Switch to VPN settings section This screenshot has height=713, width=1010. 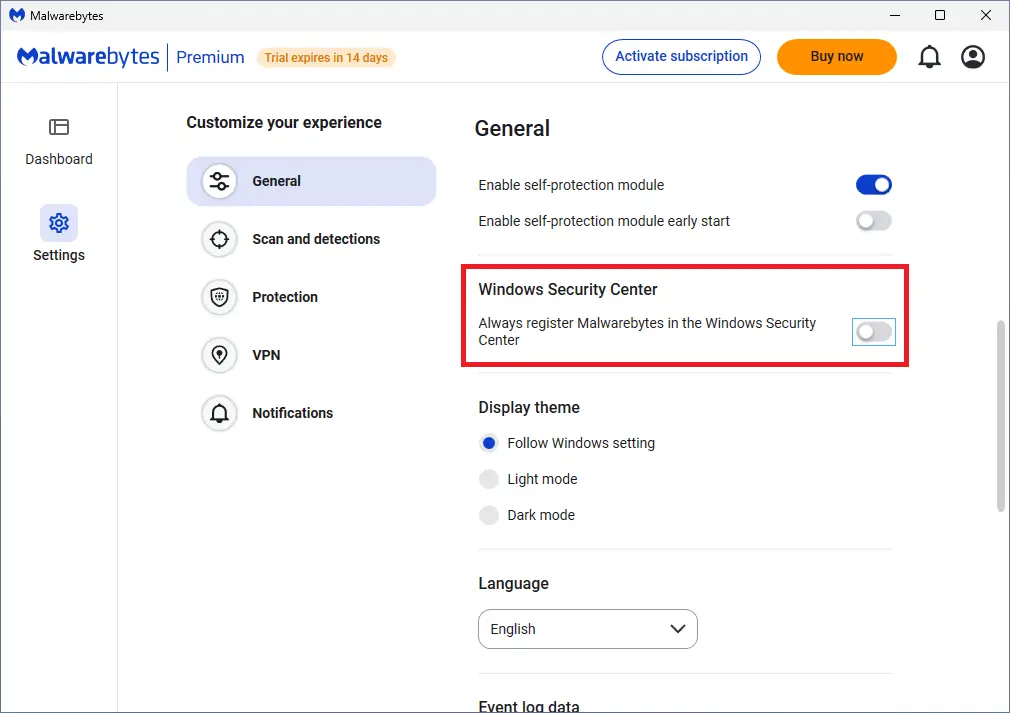click(x=266, y=355)
